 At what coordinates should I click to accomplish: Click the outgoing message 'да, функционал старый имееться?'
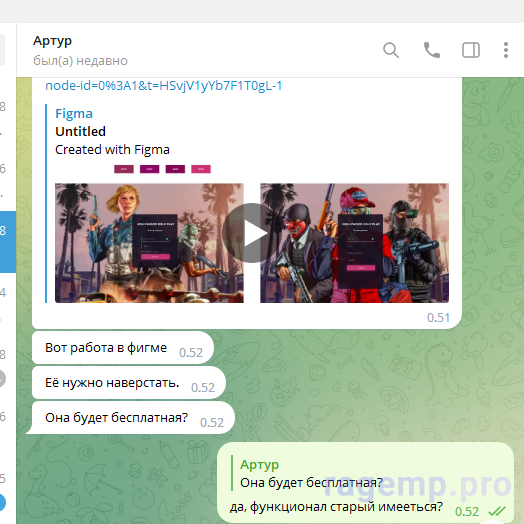point(336,507)
